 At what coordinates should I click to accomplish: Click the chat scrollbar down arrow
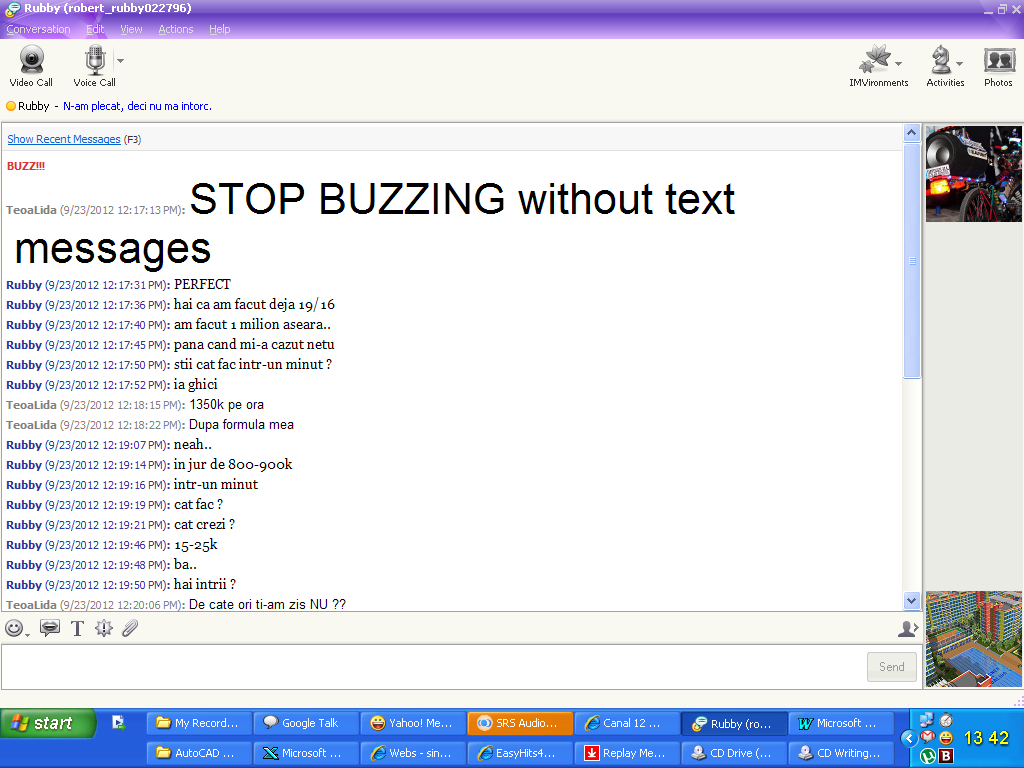tap(911, 600)
